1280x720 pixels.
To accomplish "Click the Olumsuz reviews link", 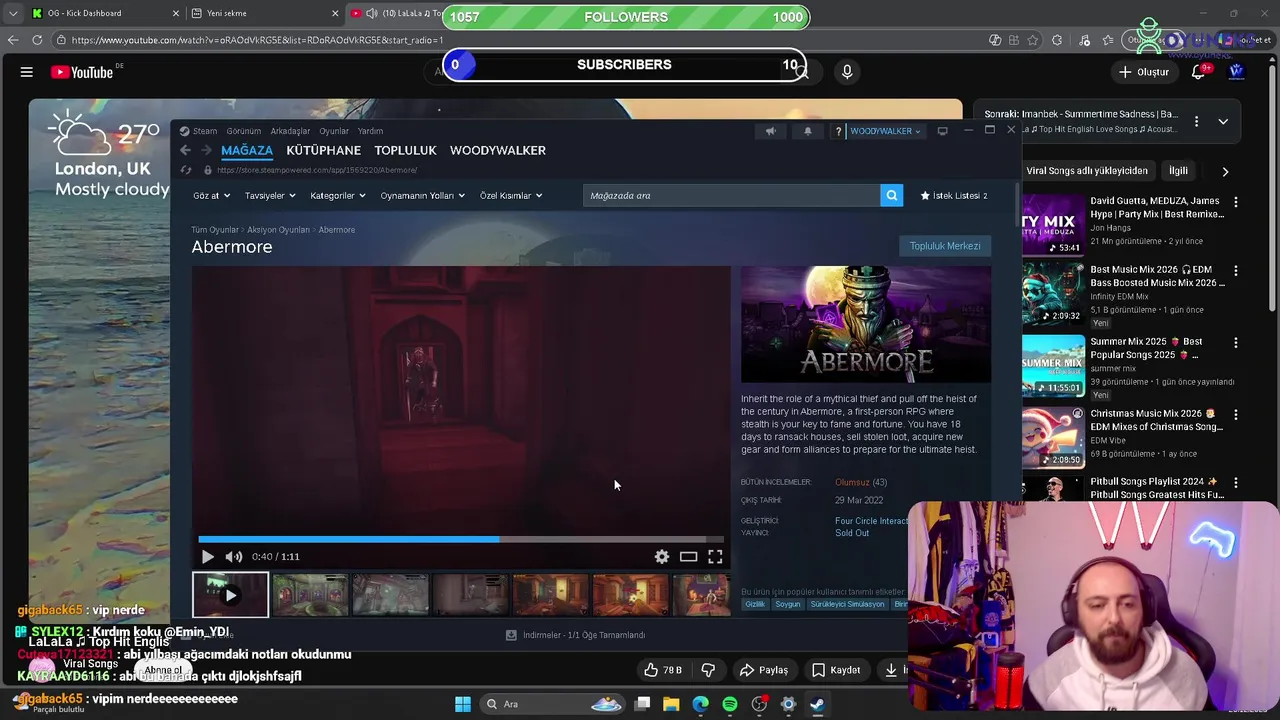I will (852, 482).
